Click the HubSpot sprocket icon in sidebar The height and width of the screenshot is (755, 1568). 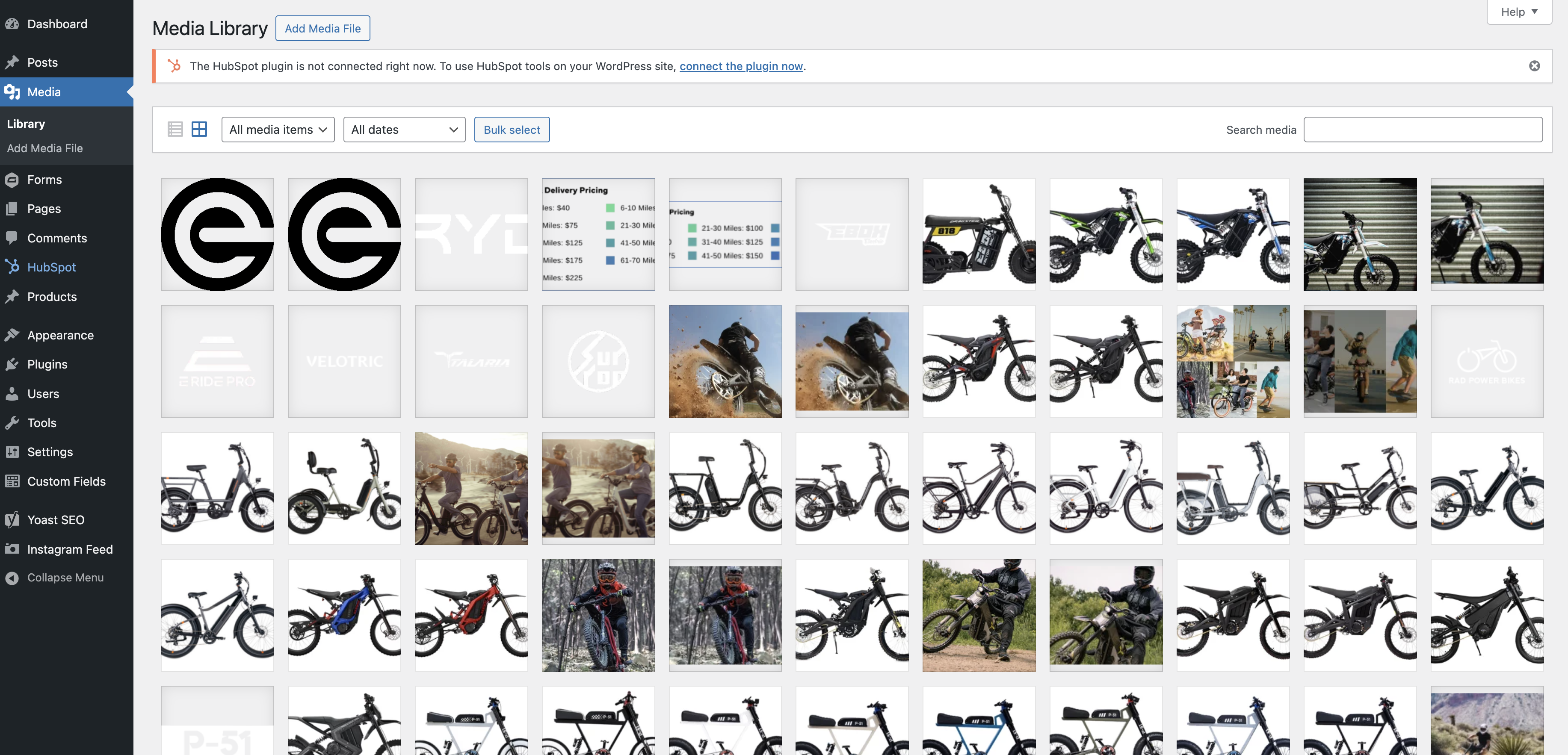click(13, 267)
